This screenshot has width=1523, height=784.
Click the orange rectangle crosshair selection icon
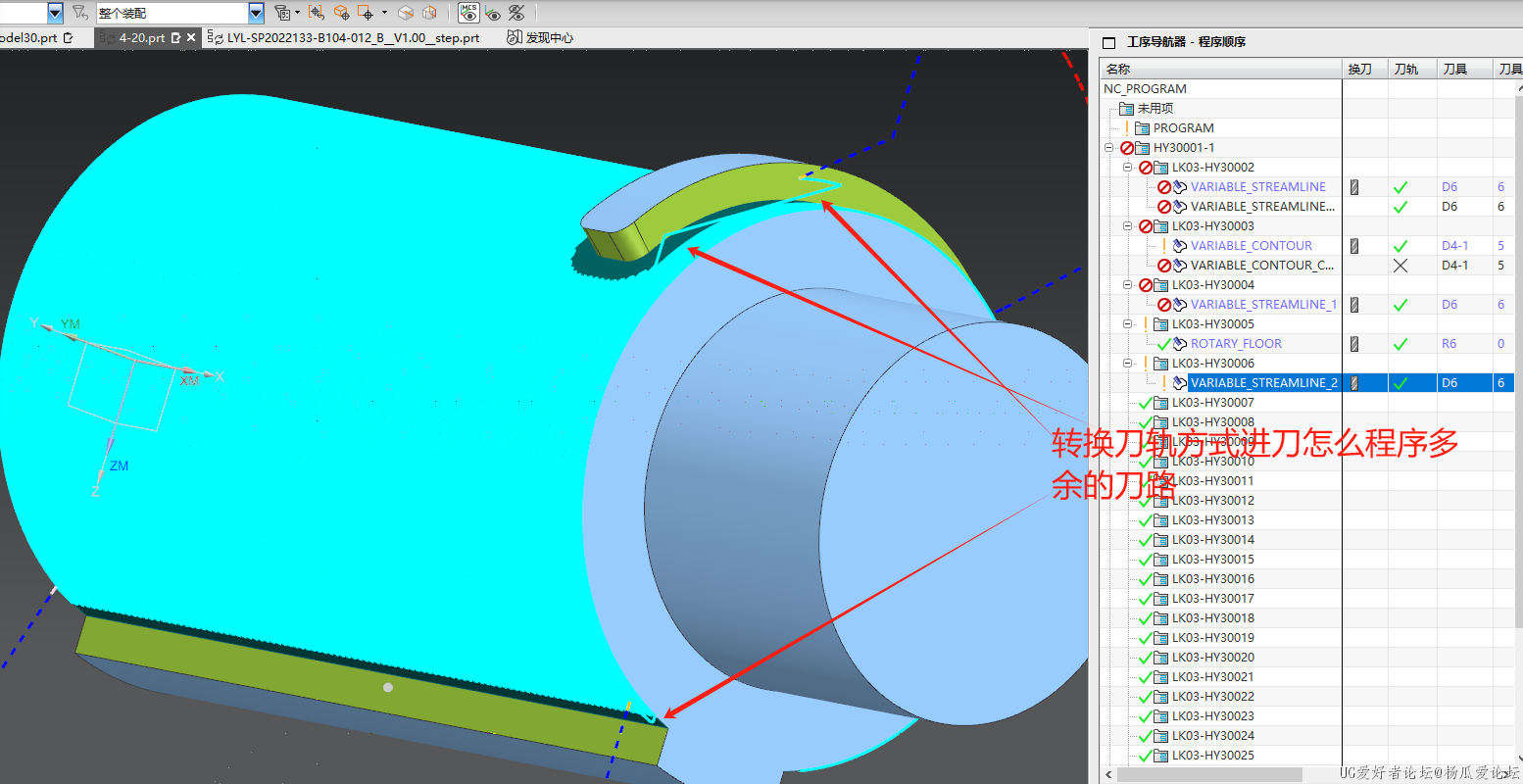coord(366,13)
